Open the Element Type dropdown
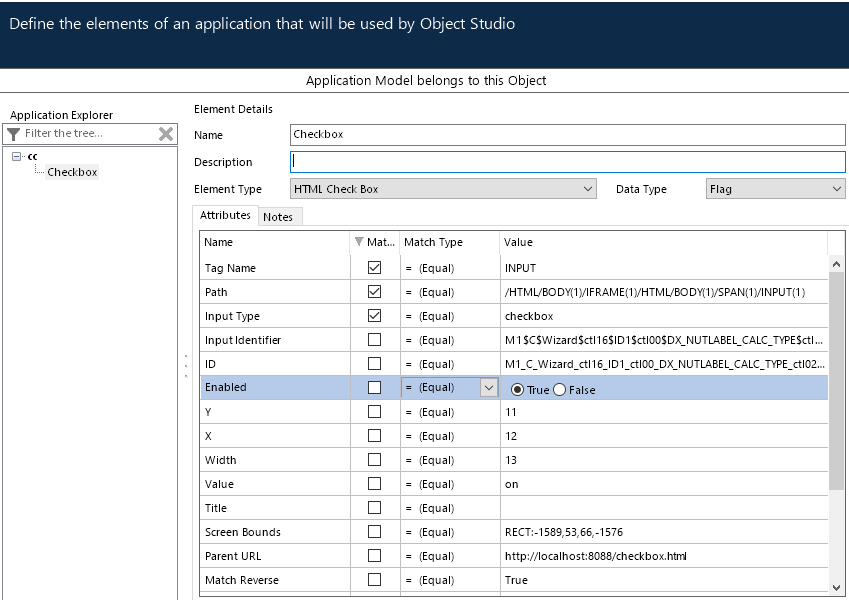This screenshot has height=600, width=849. click(x=443, y=189)
